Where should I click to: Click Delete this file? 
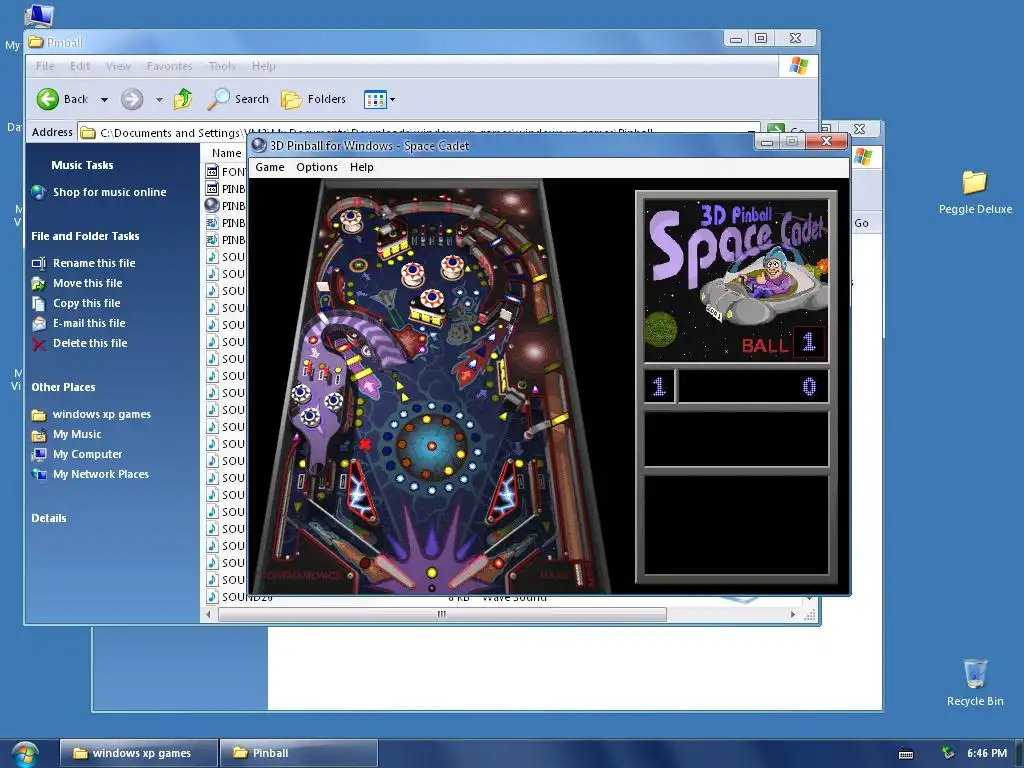[90, 344]
